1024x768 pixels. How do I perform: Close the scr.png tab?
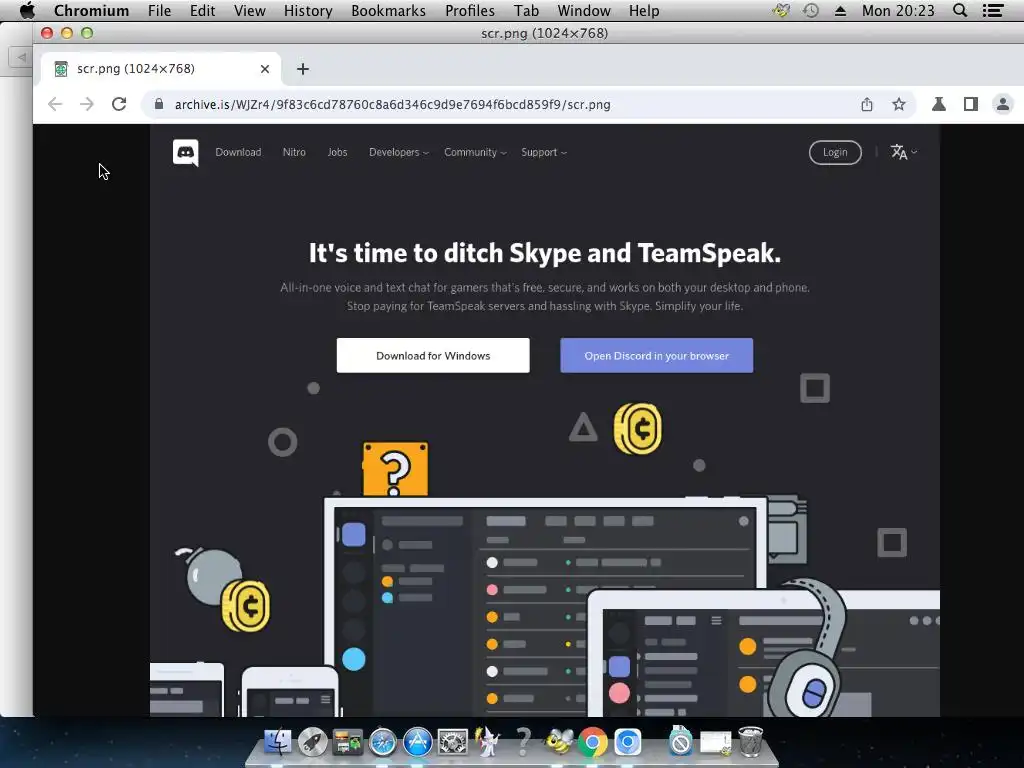pyautogui.click(x=264, y=69)
